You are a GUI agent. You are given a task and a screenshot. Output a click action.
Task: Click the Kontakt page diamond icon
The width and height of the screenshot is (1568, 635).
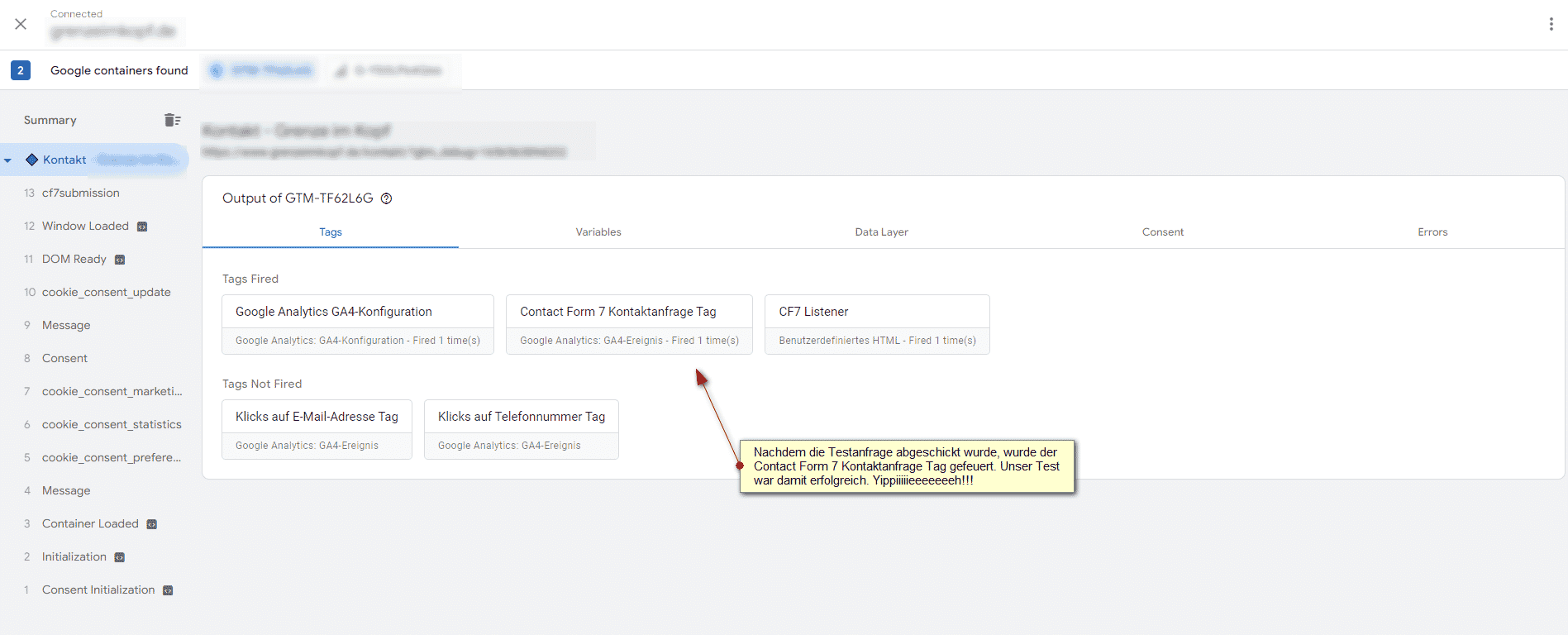pyautogui.click(x=32, y=160)
